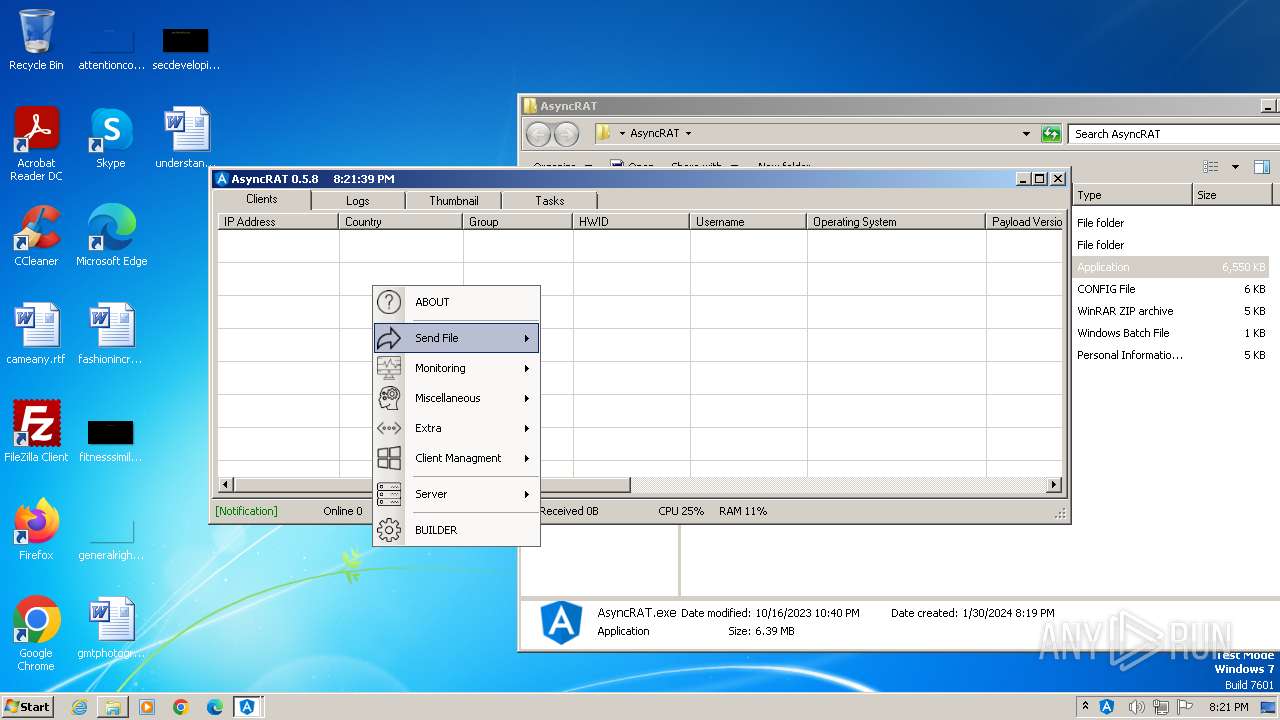Open Explorer view options dropdown arrow

(1235, 167)
